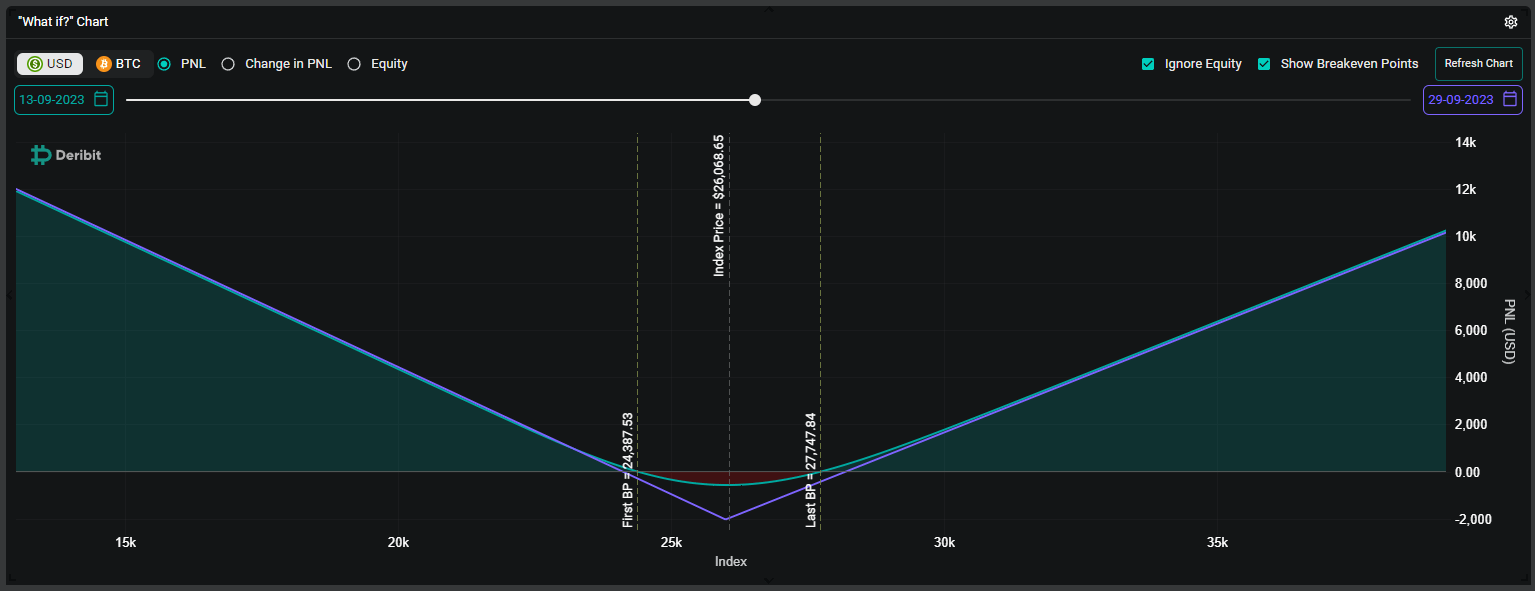Click the 6,000 value on PNL axis
Image resolution: width=1535 pixels, height=591 pixels.
[1472, 331]
